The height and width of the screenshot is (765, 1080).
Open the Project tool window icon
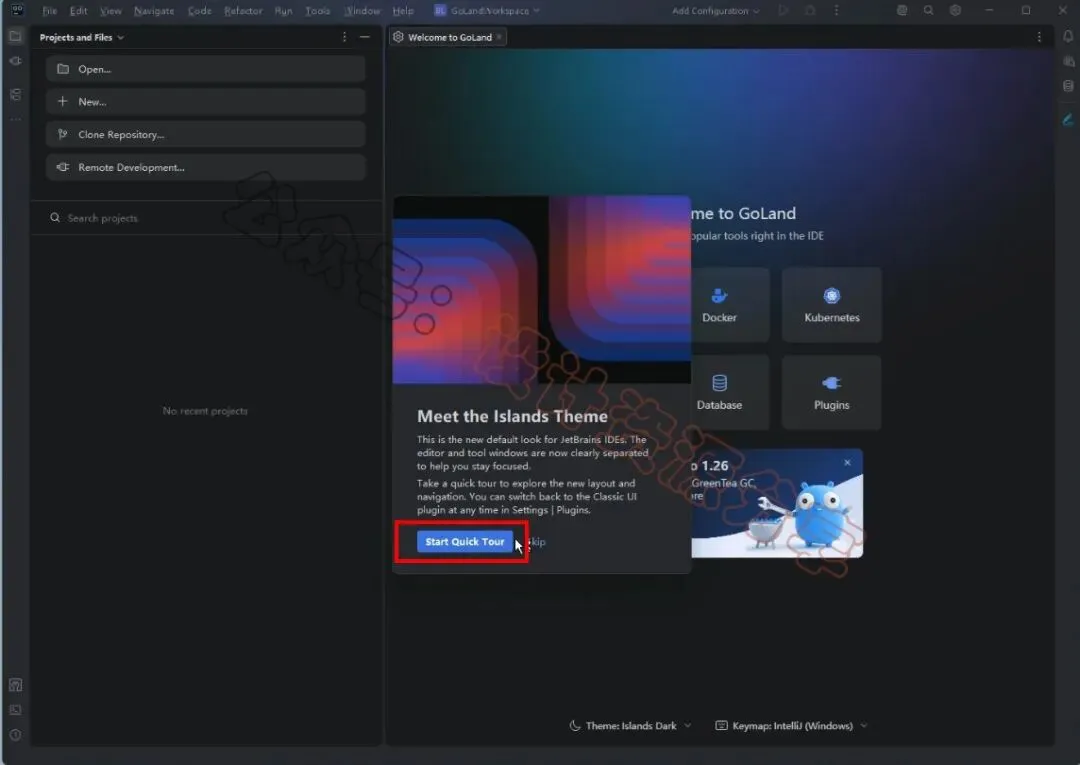coord(15,36)
